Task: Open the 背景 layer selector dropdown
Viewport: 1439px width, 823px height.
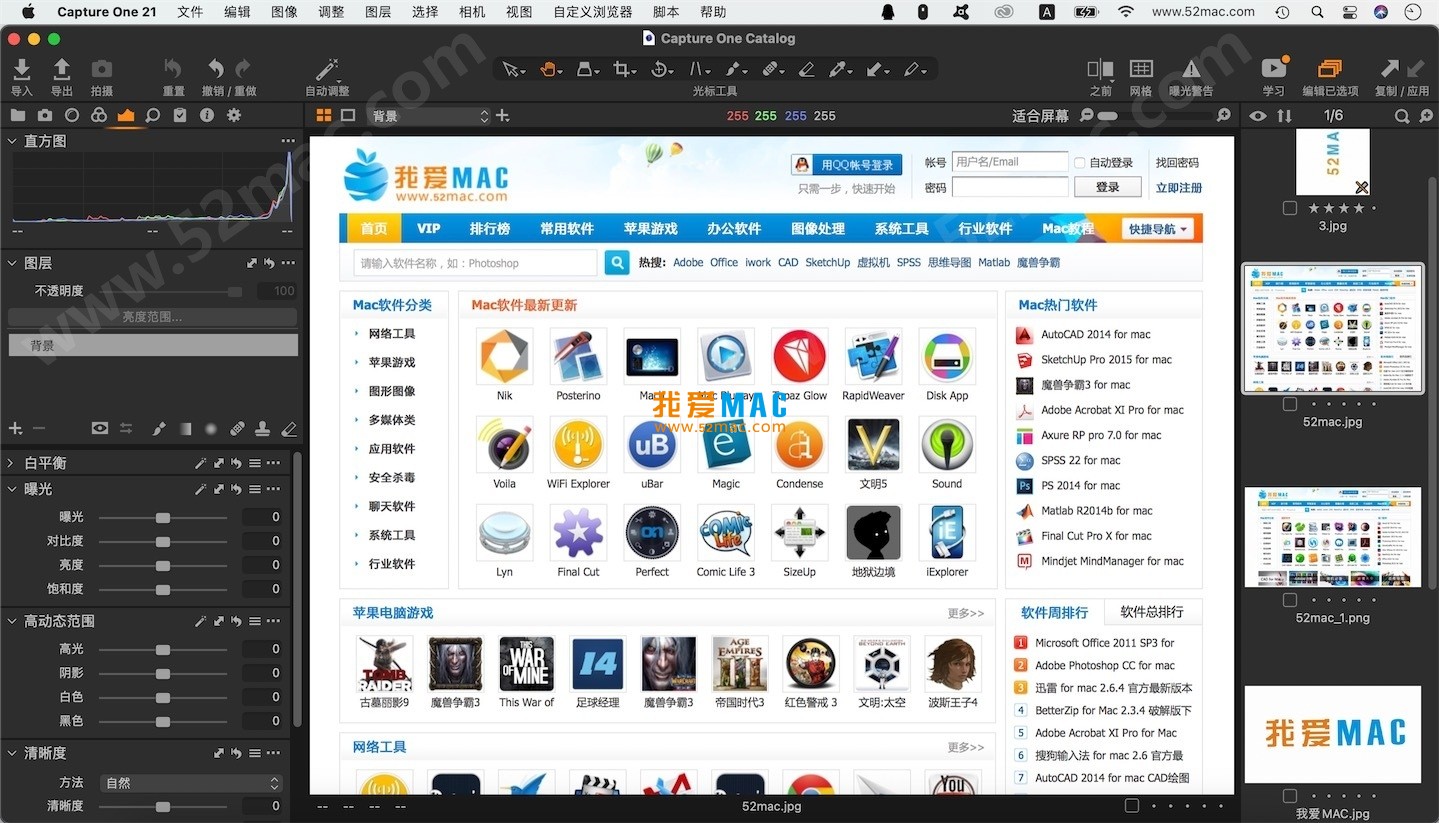Action: tap(430, 116)
